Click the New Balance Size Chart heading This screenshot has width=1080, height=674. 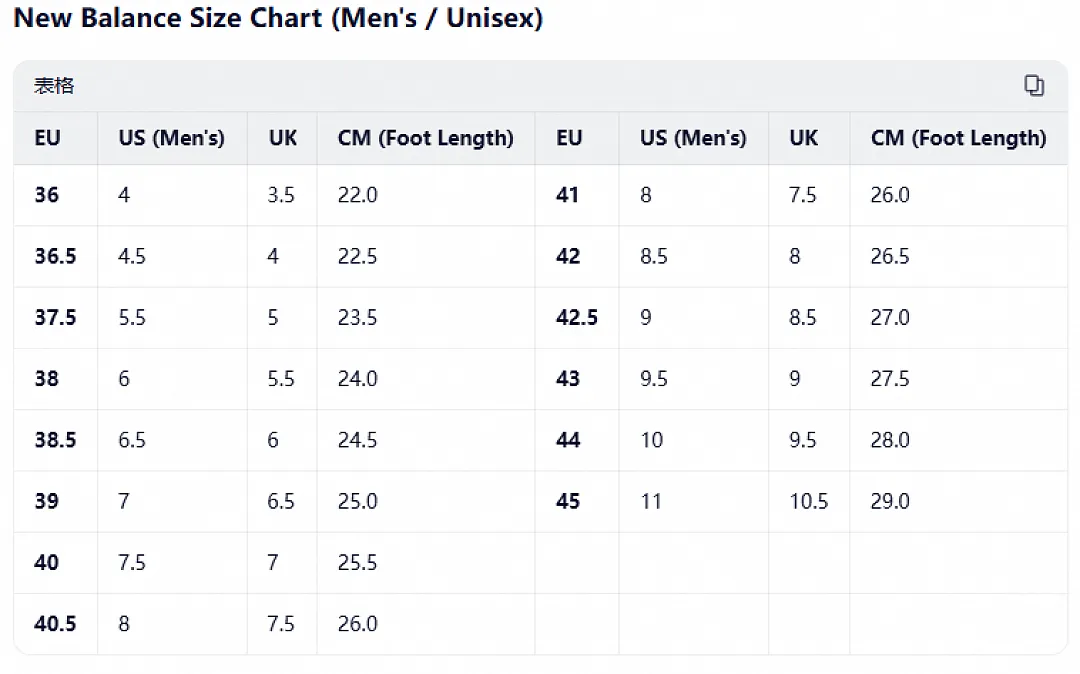[x=278, y=18]
